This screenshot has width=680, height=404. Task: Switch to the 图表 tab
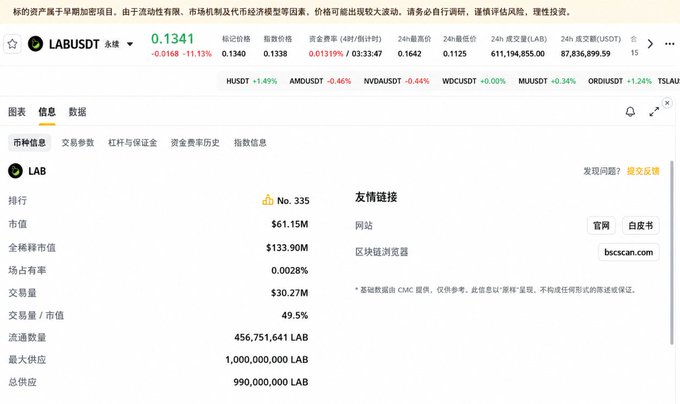click(17, 112)
